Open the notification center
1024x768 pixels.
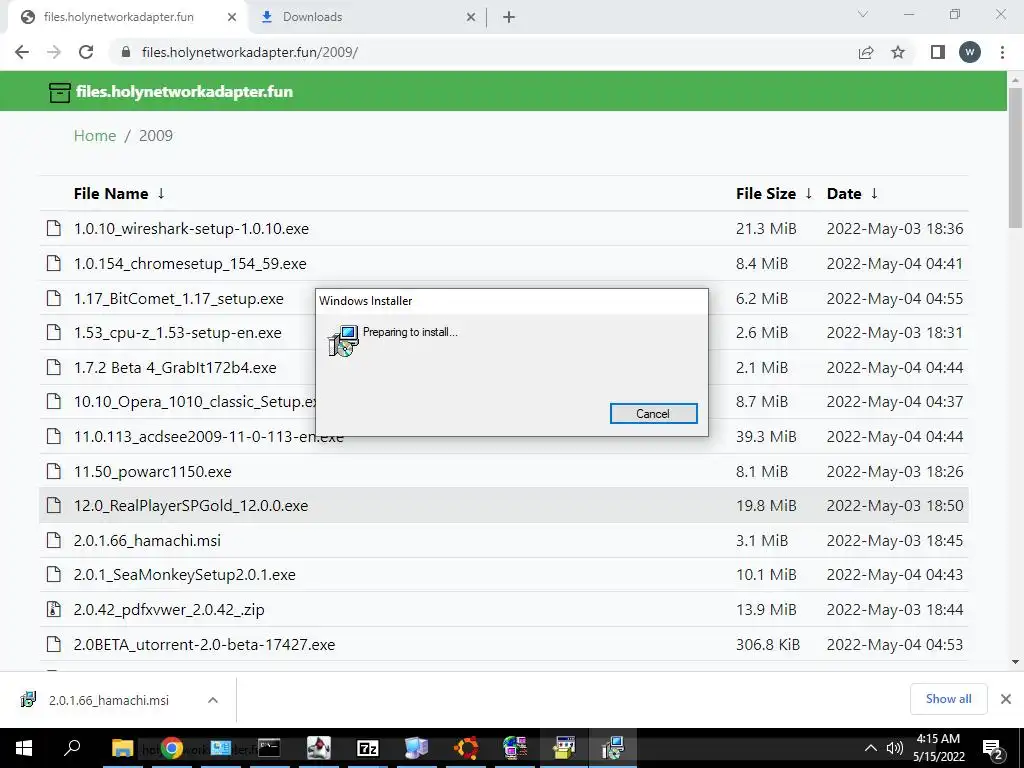click(993, 748)
